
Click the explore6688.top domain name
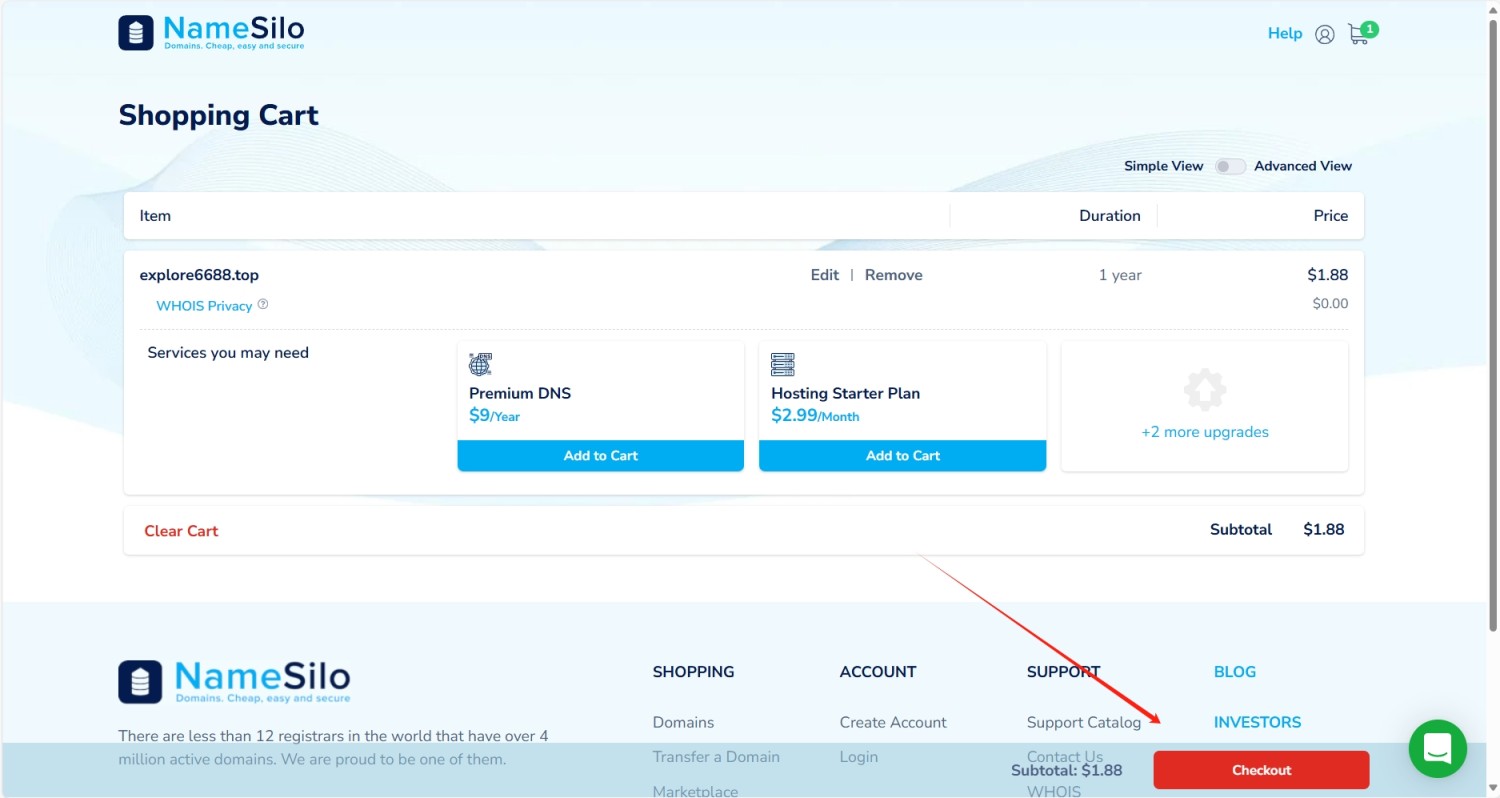(x=199, y=275)
